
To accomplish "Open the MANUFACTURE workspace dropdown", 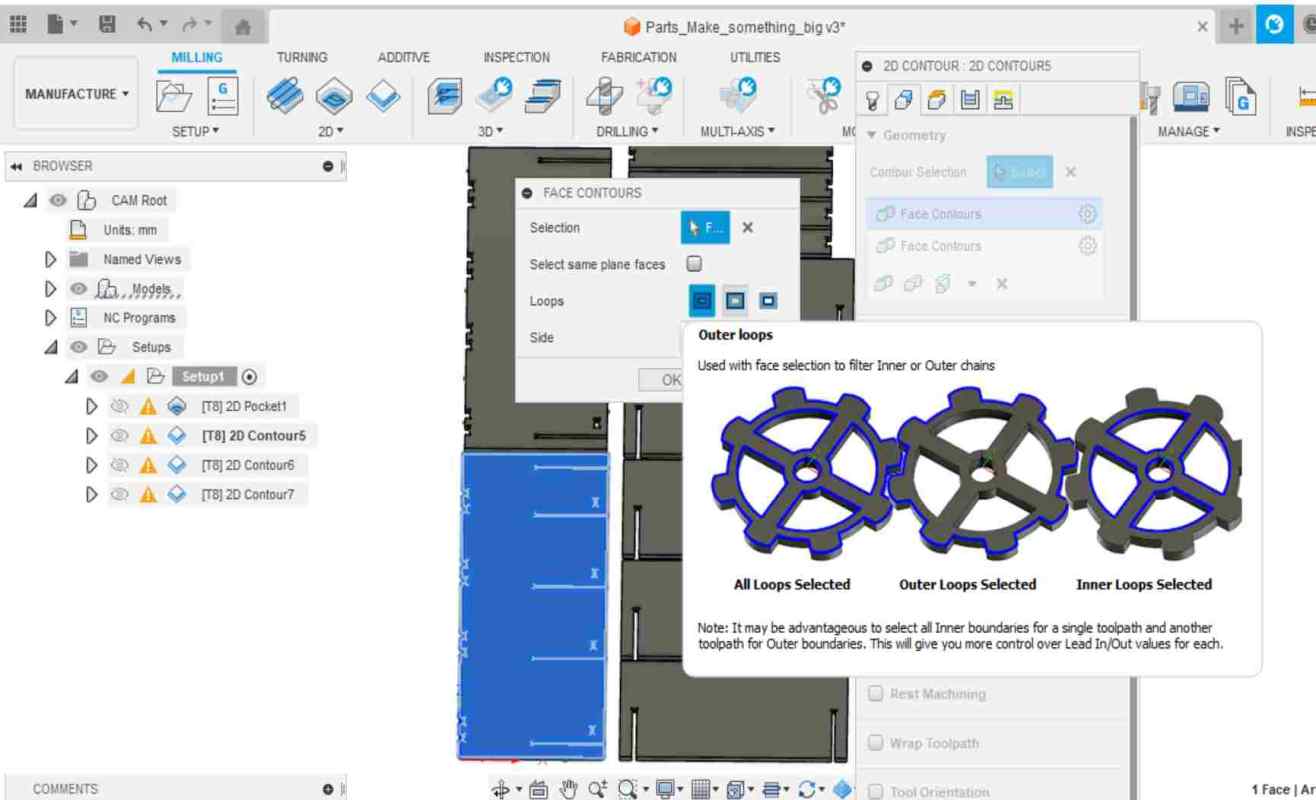I will 76,94.
